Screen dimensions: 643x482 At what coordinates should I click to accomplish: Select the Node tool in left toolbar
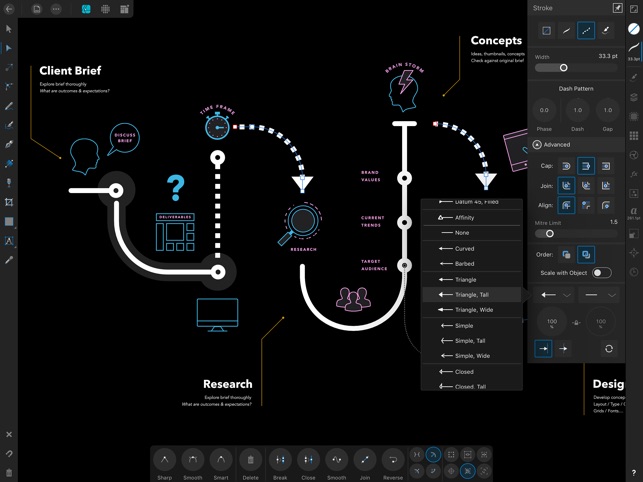pyautogui.click(x=10, y=48)
